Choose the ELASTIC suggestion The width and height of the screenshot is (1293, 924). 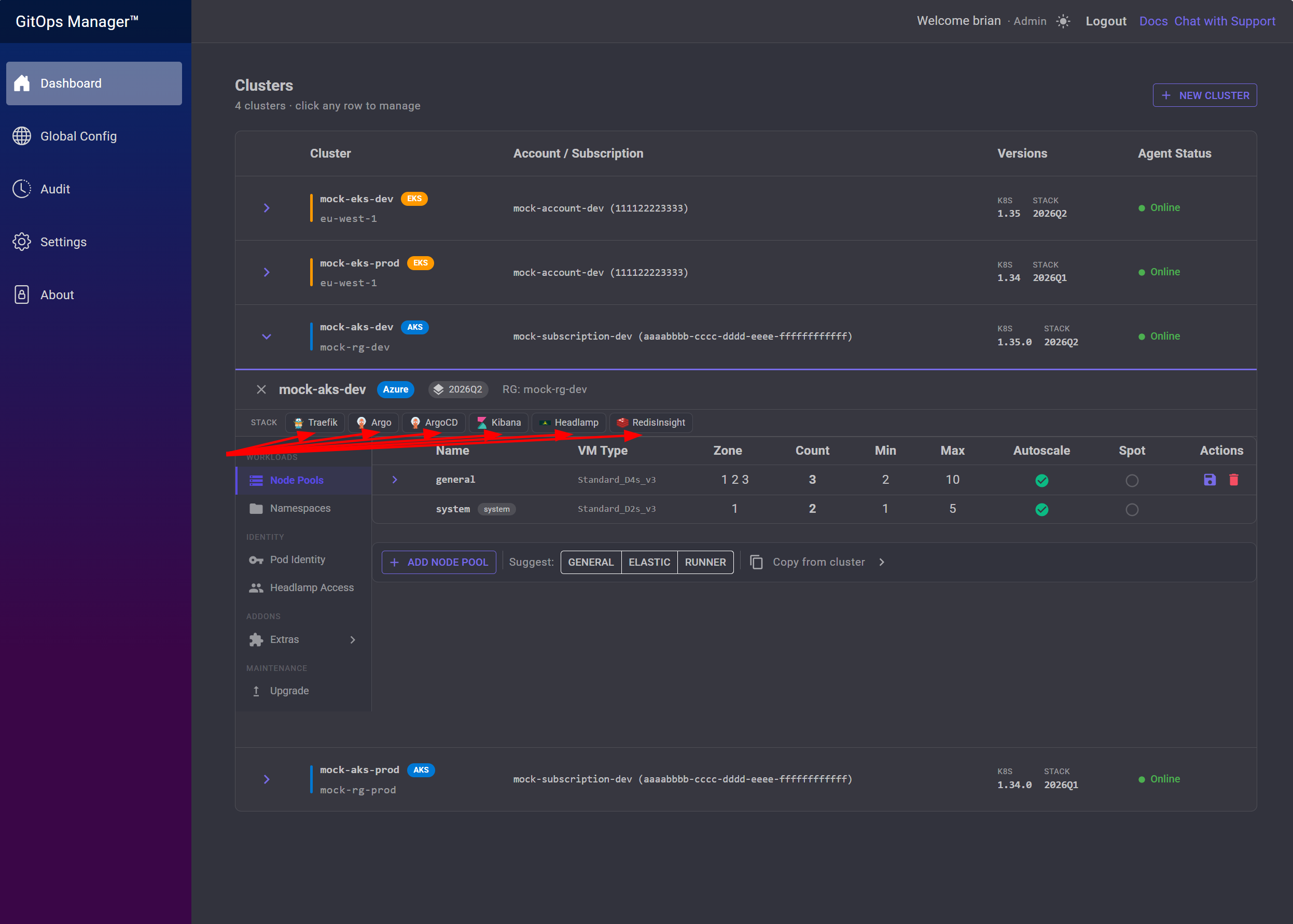click(x=649, y=562)
